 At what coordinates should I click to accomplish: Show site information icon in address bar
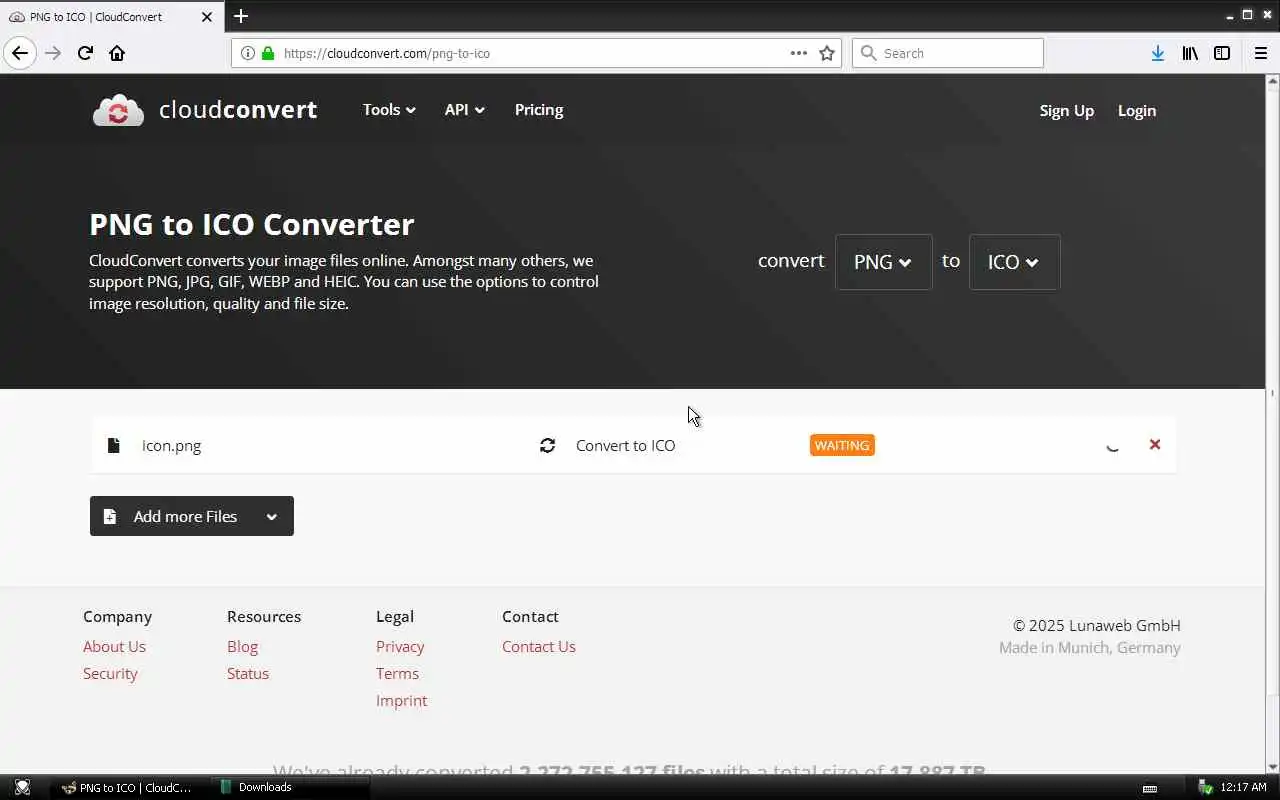pos(248,53)
